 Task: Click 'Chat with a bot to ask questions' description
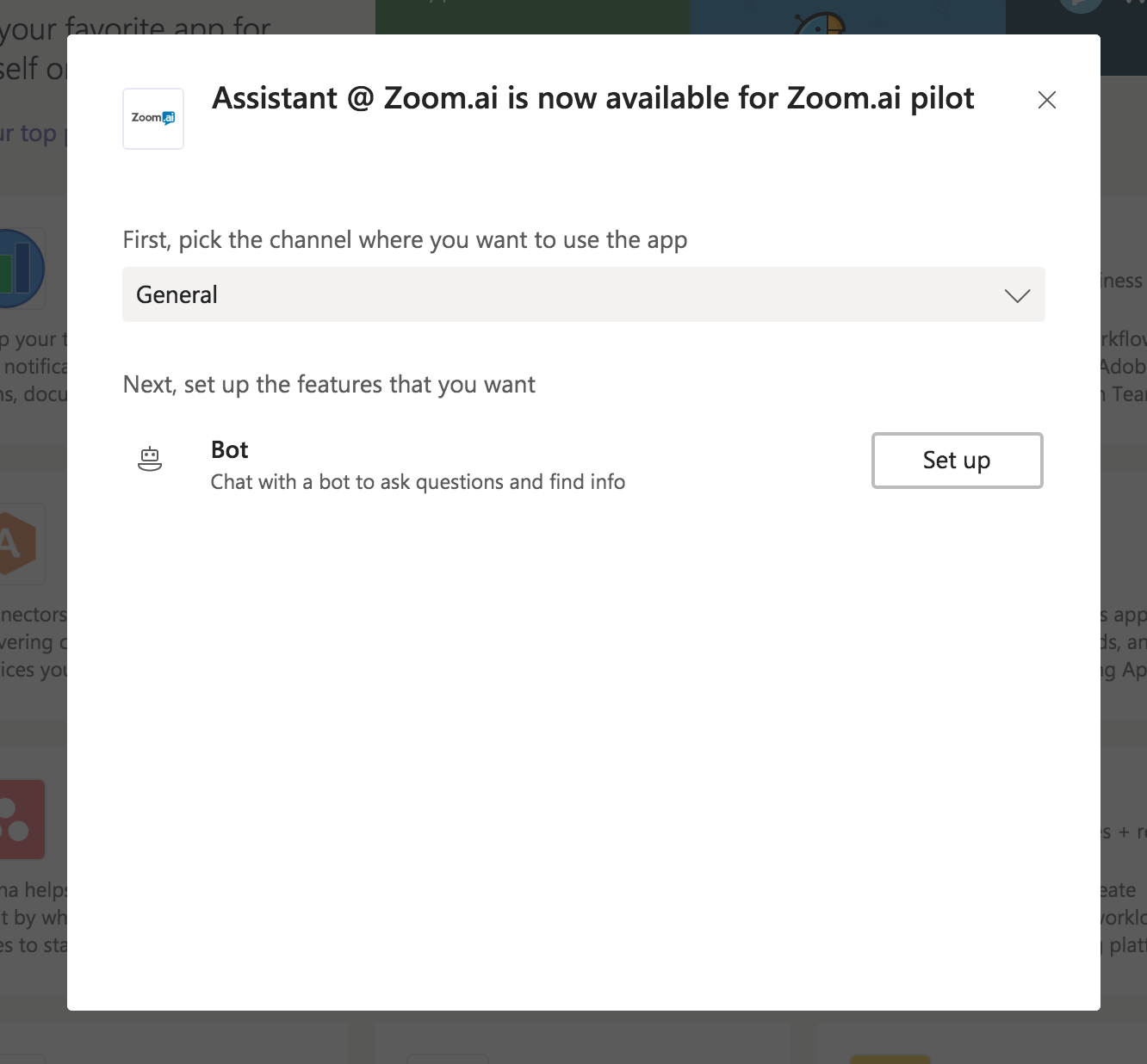point(418,482)
